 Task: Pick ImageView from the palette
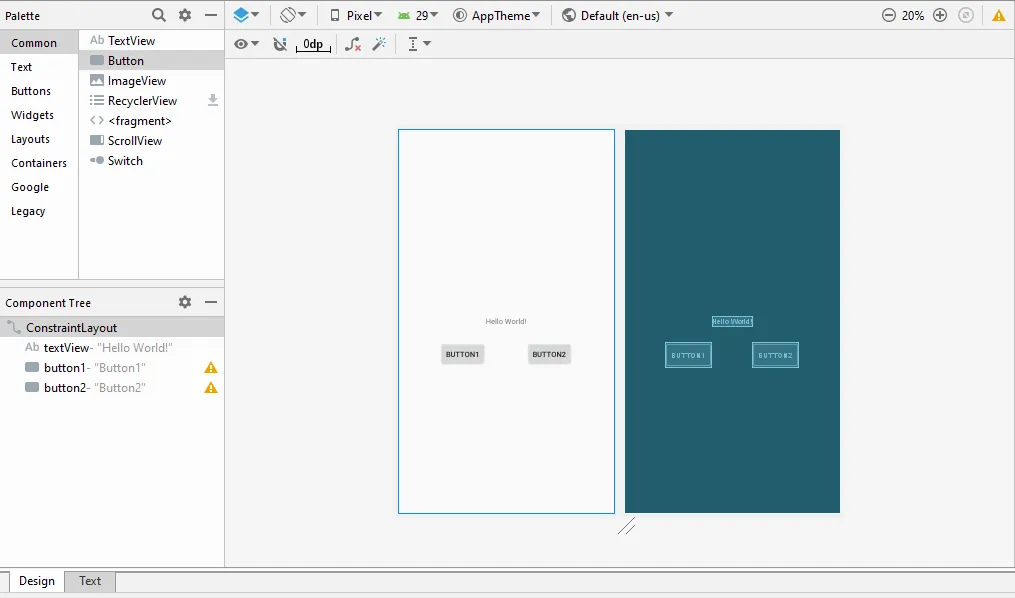pyautogui.click(x=151, y=80)
